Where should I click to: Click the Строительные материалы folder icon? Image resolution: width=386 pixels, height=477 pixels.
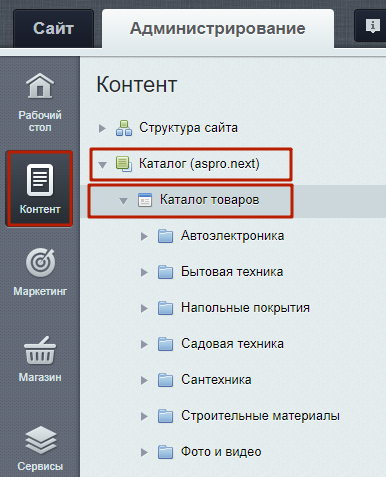click(165, 416)
